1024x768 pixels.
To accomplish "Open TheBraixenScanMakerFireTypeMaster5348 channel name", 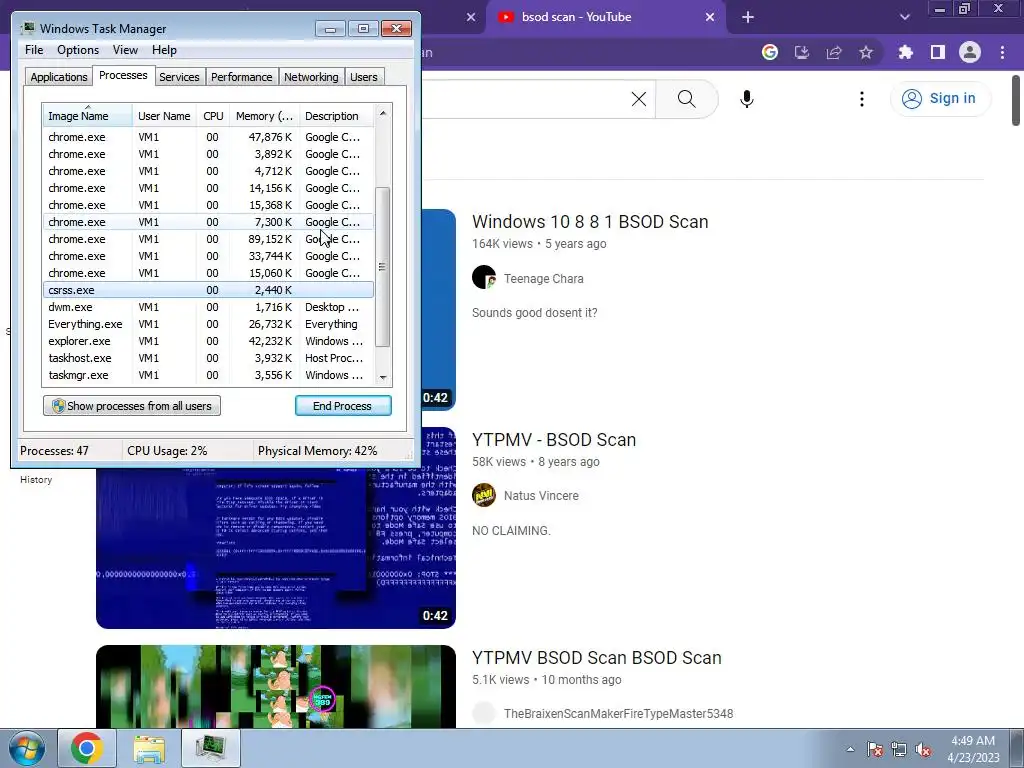I will [x=618, y=714].
